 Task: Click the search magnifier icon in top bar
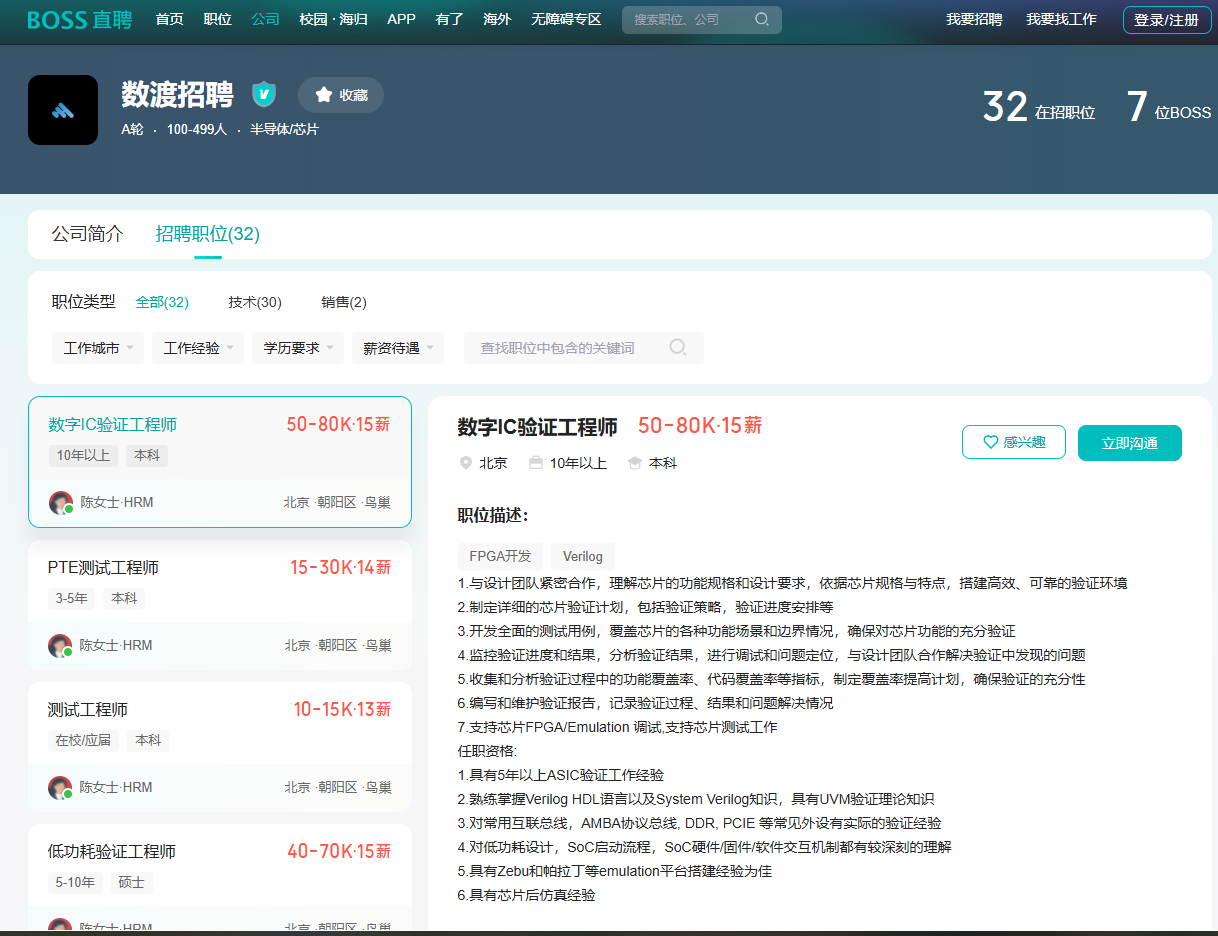pos(762,20)
